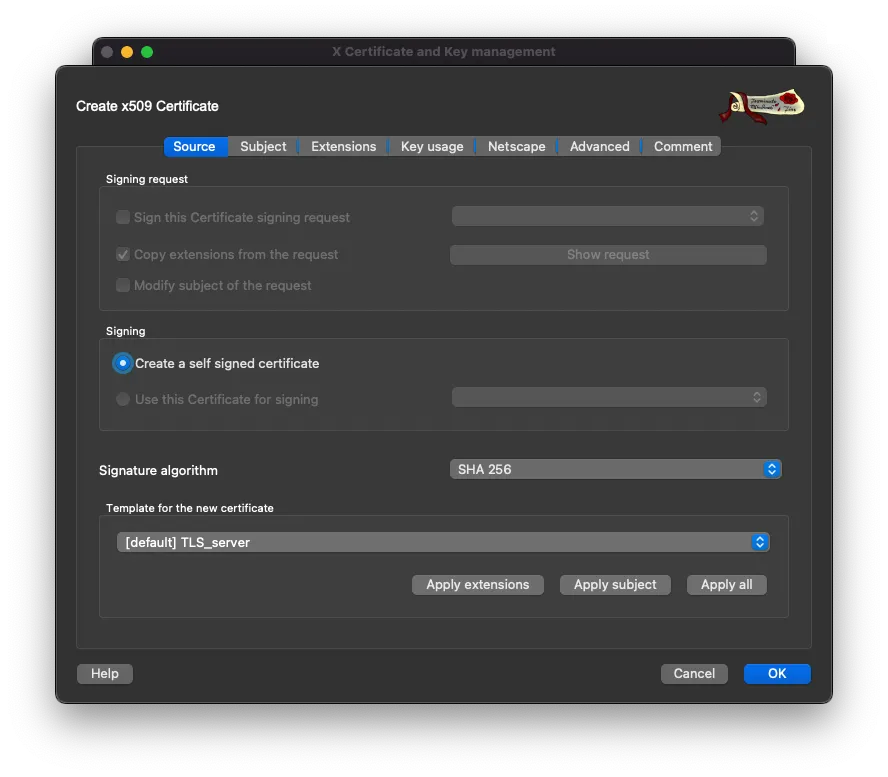Open the certificate template dropdown
Image resolution: width=888 pixels, height=777 pixels.
click(443, 541)
